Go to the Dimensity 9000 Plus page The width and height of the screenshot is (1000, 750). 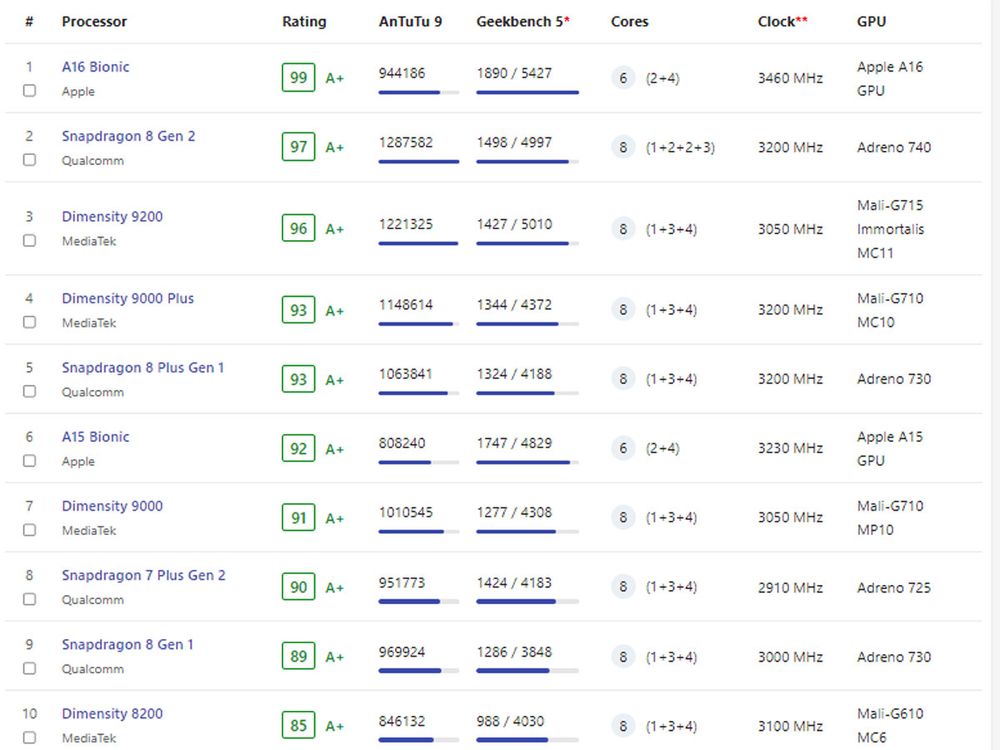tap(128, 299)
